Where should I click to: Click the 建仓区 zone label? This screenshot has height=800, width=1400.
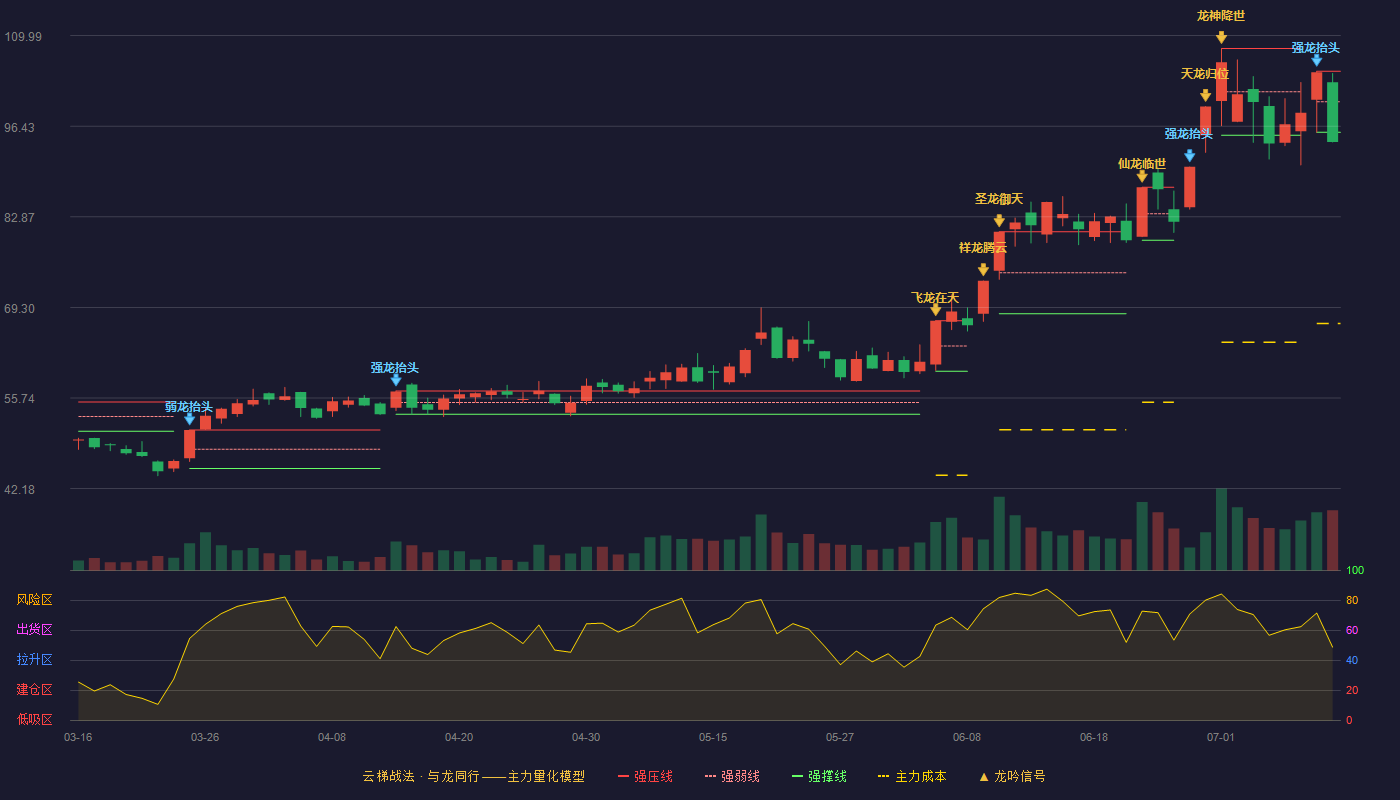(34, 690)
